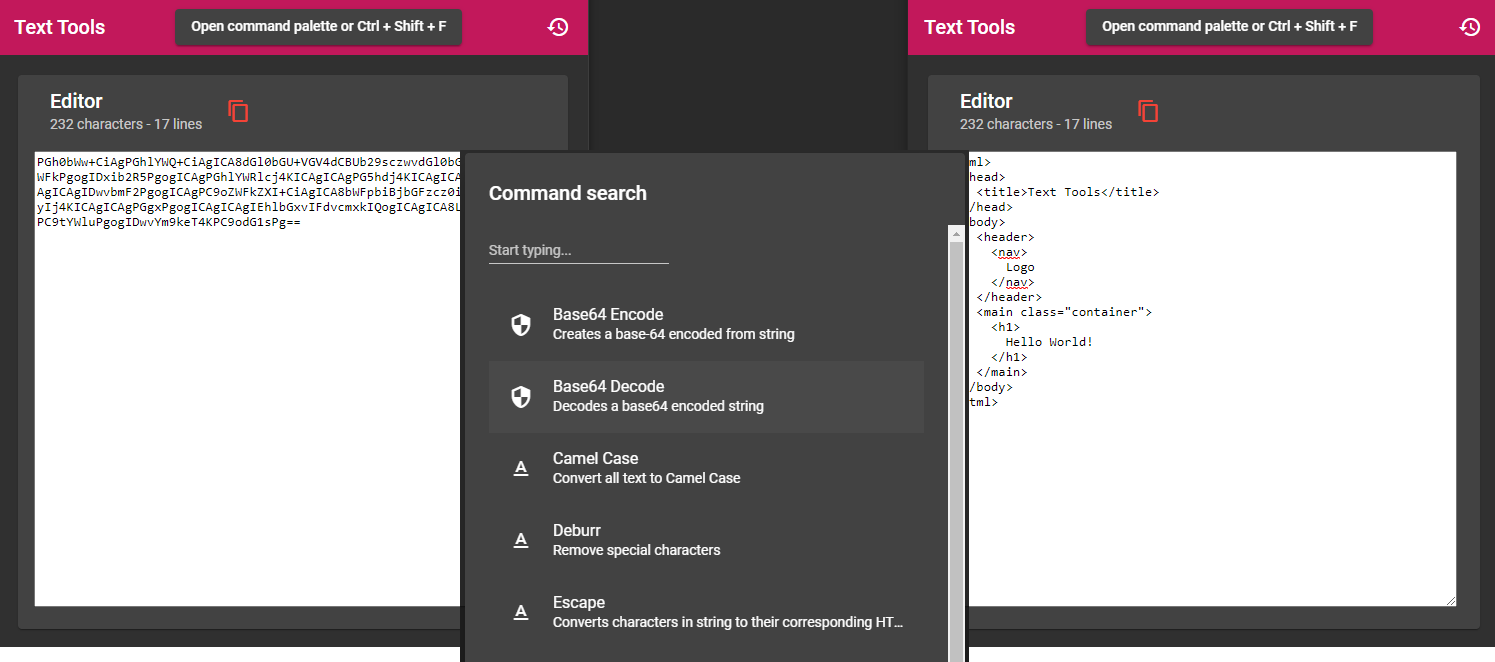1495x662 pixels.
Task: Copy the right editor contents using copy icon
Action: coord(1148,112)
